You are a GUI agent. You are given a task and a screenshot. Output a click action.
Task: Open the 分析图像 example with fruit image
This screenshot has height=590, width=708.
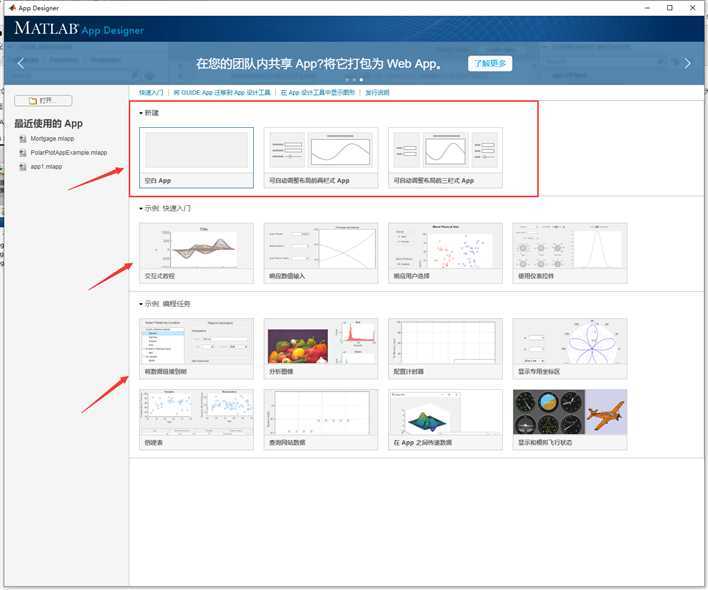[320, 347]
